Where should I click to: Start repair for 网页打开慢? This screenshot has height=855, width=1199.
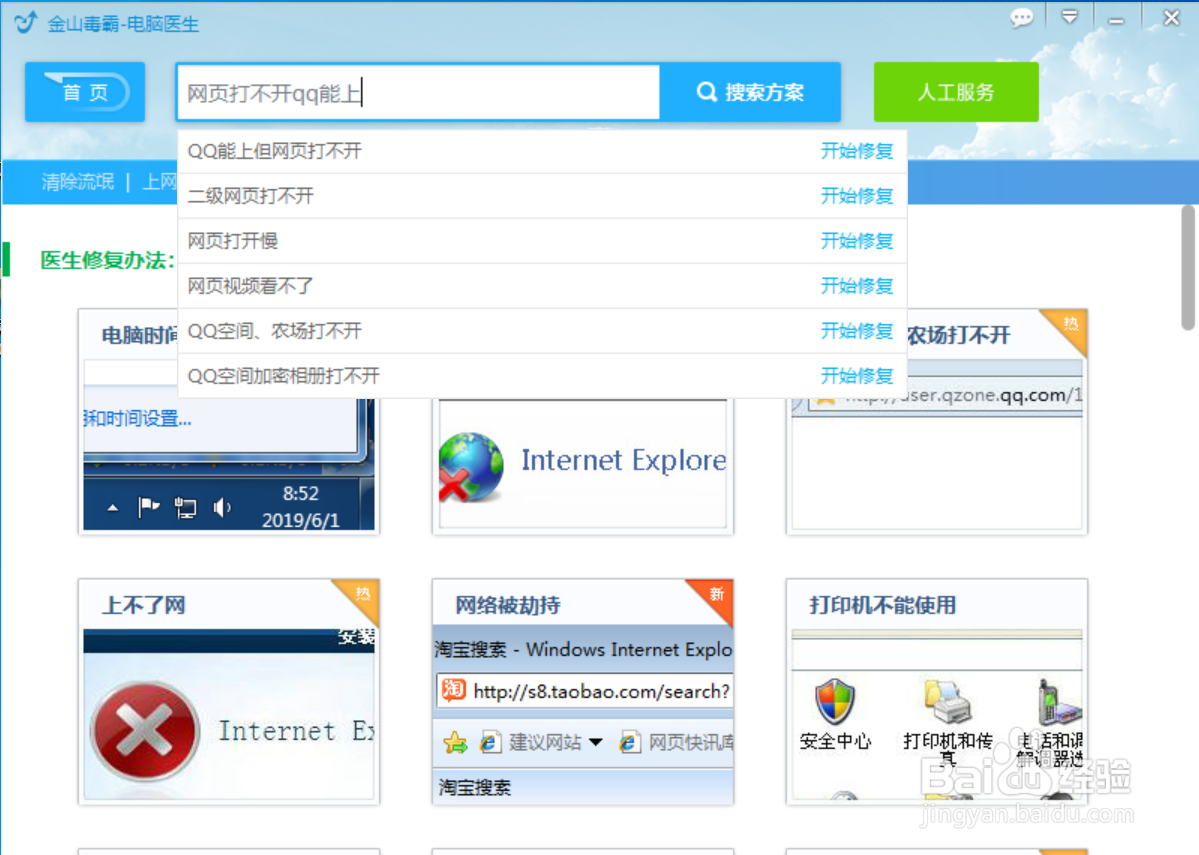[856, 241]
